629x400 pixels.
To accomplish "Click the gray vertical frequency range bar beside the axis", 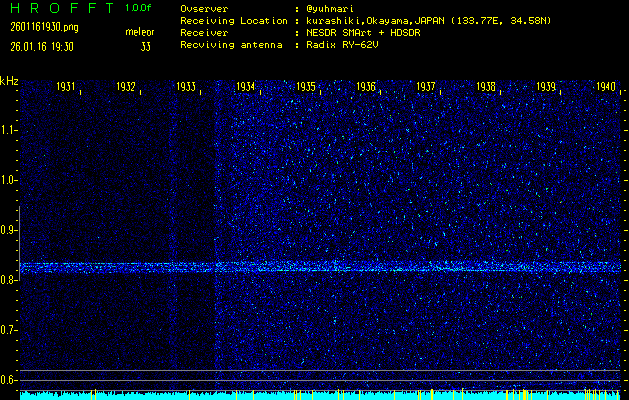I will (x=19, y=243).
